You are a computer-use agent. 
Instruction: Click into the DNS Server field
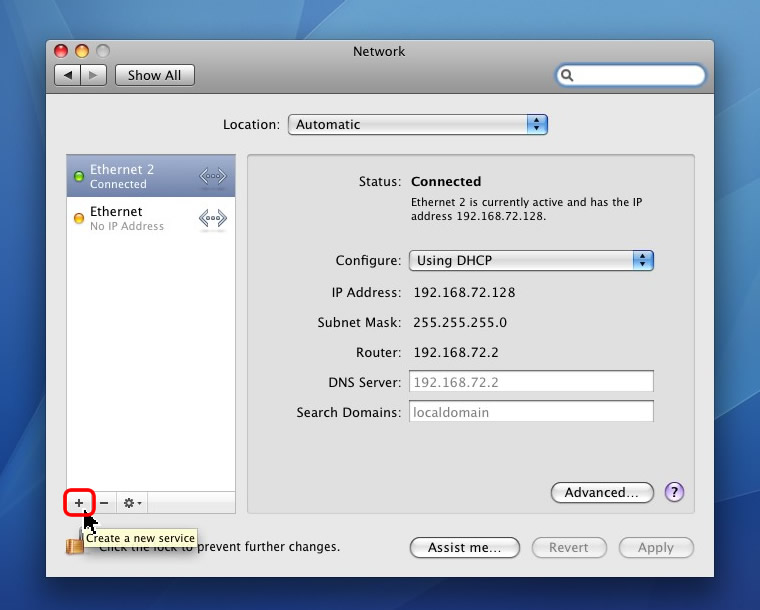point(531,382)
